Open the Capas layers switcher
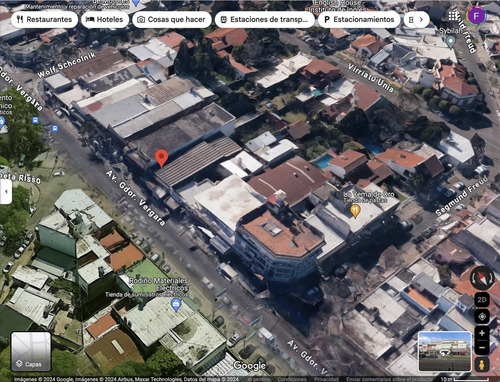Image resolution: width=500 pixels, height=382 pixels. pos(31,351)
